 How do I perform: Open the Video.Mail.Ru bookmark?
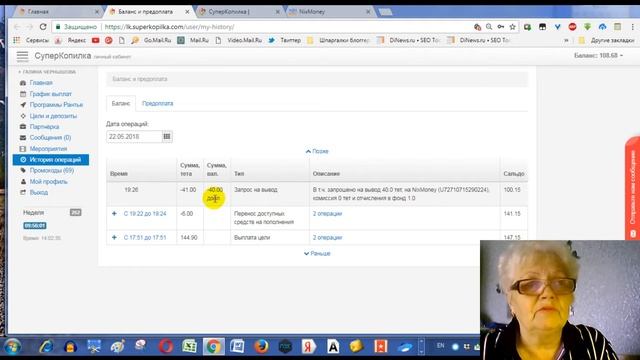coord(239,40)
